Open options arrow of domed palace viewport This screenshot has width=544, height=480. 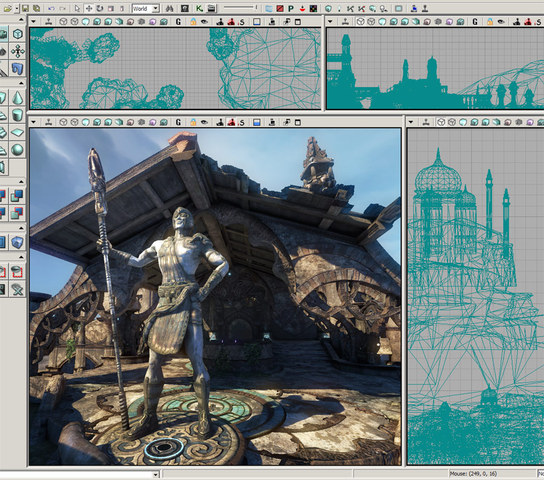pos(411,122)
